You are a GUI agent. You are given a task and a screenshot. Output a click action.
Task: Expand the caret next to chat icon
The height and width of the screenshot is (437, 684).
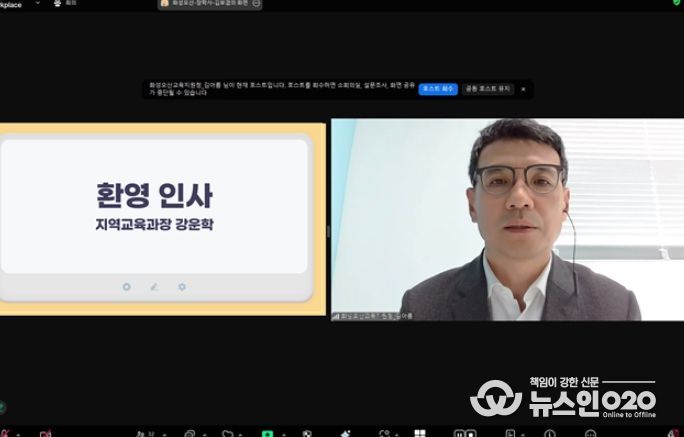tap(204, 435)
